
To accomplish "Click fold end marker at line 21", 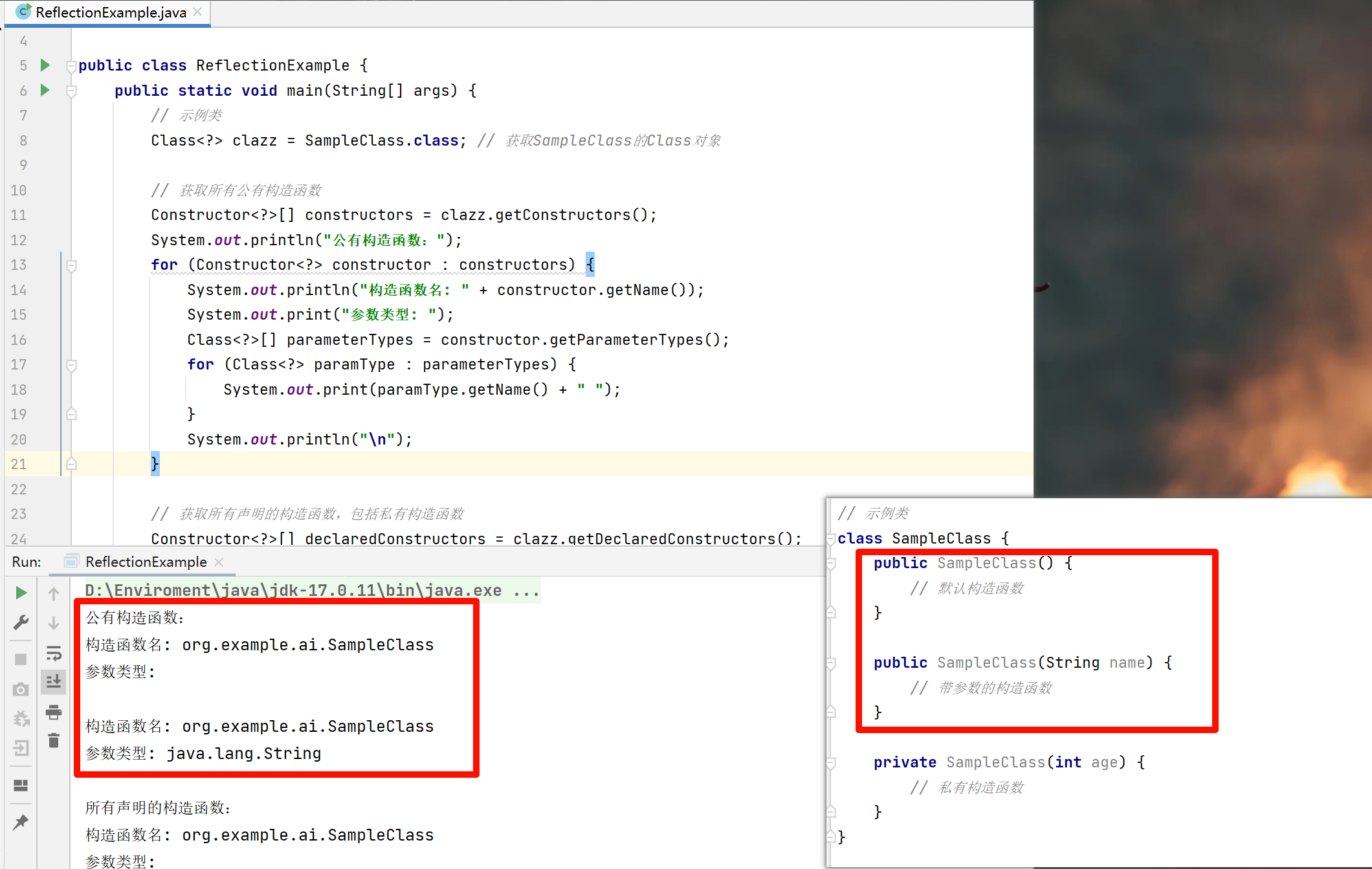I will coord(71,464).
